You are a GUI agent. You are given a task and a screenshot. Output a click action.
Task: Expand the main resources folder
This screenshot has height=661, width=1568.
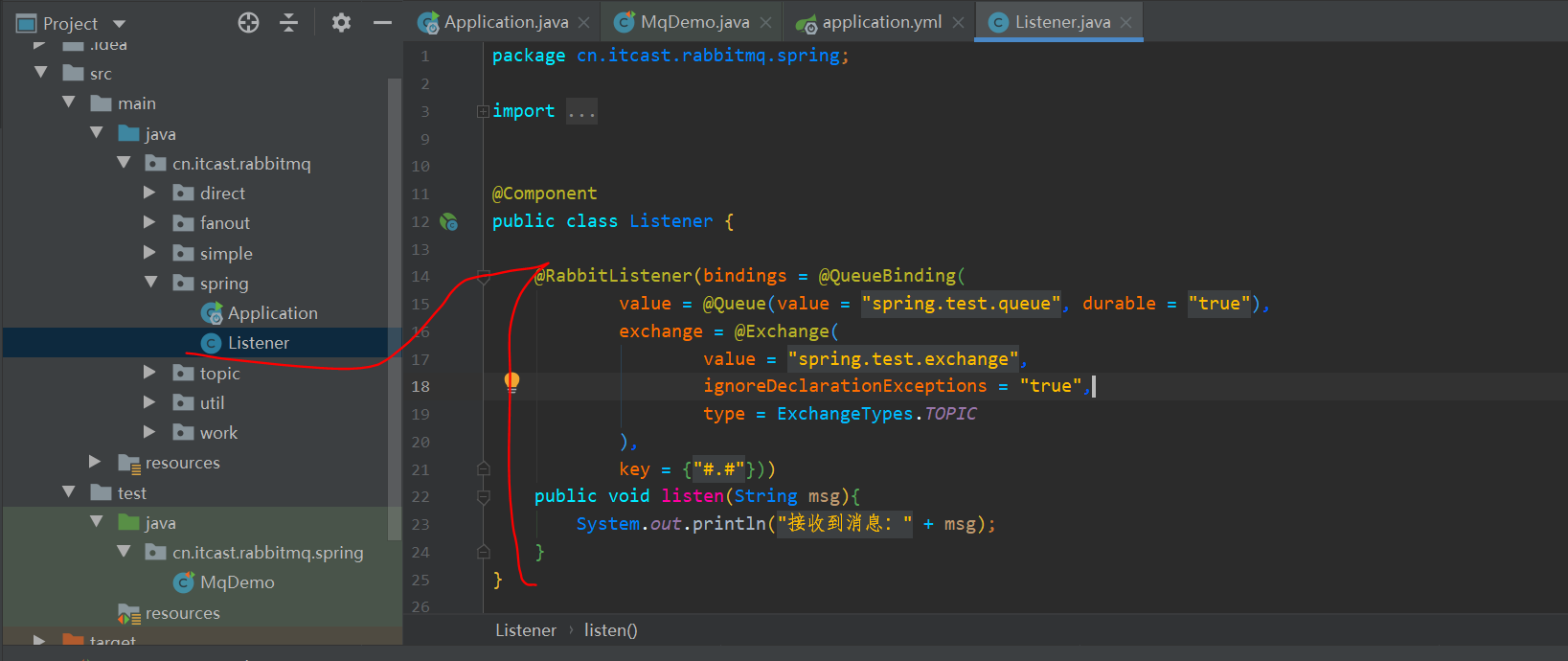94,462
